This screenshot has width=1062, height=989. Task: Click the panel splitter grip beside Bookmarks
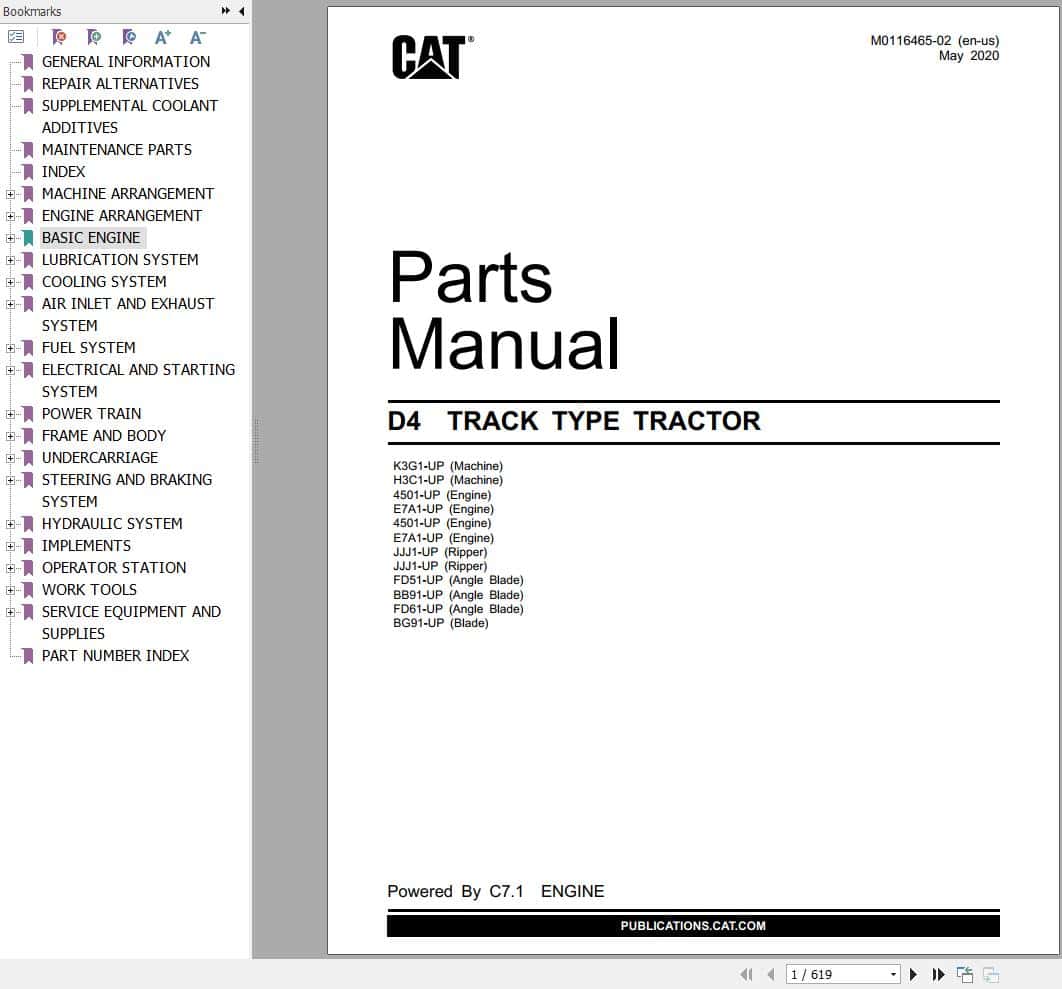(256, 440)
